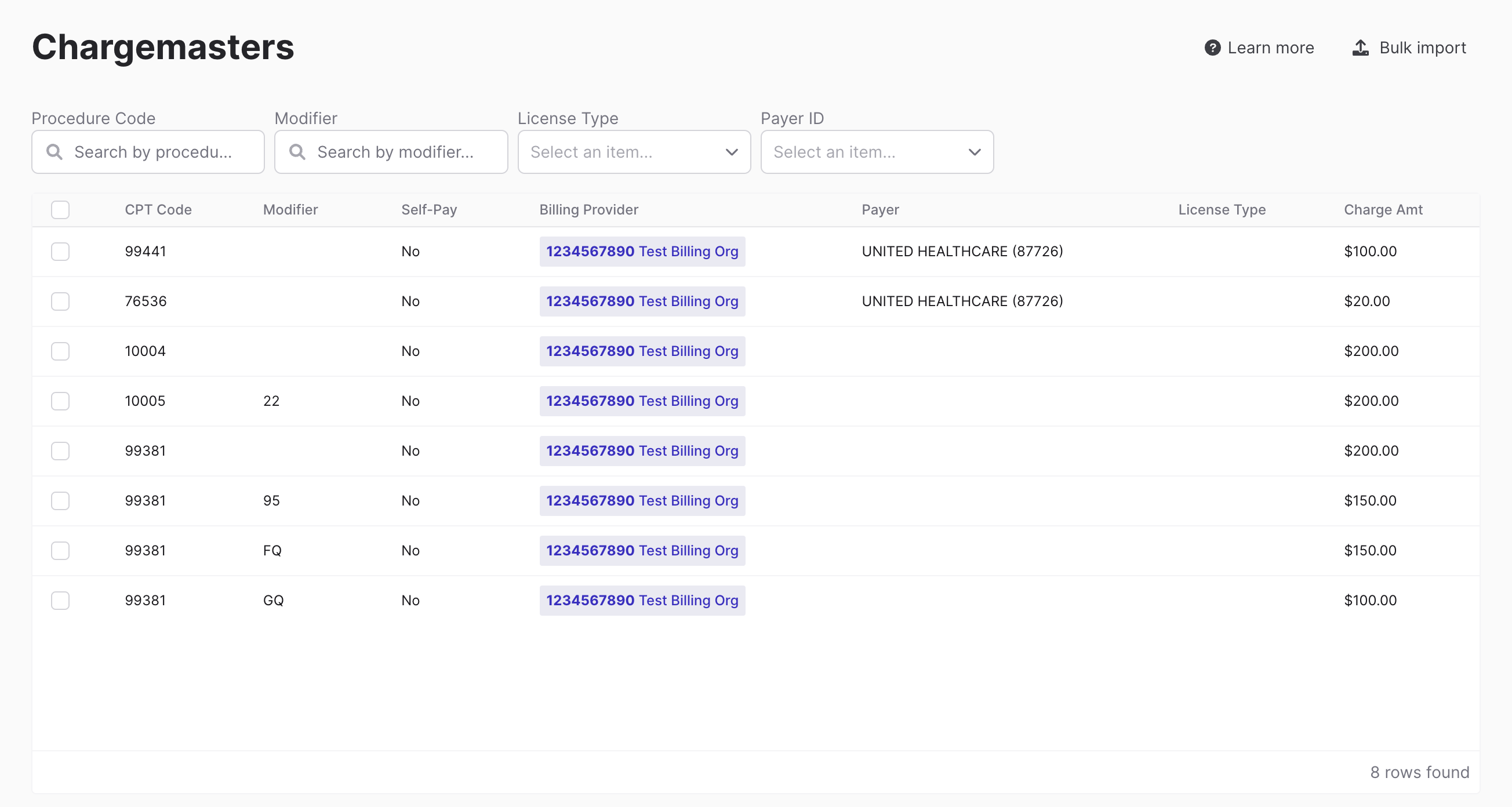1512x807 pixels.
Task: Click the Charge Amt column header
Action: 1383,209
